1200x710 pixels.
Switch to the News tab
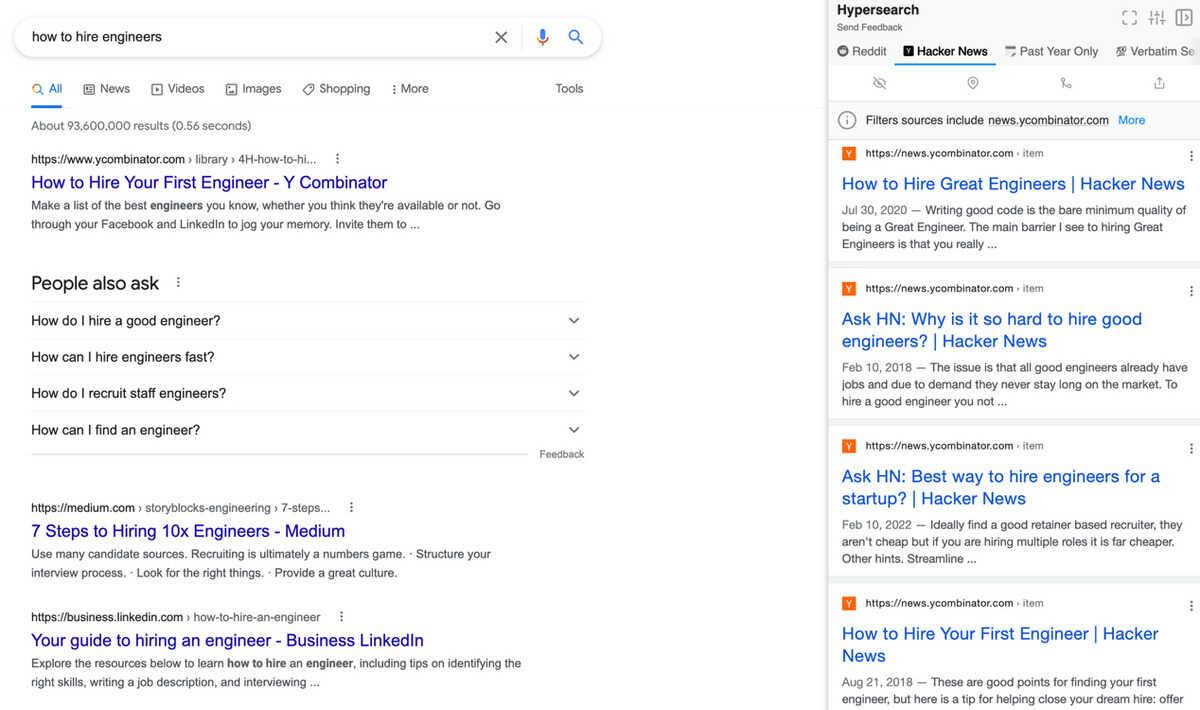106,89
